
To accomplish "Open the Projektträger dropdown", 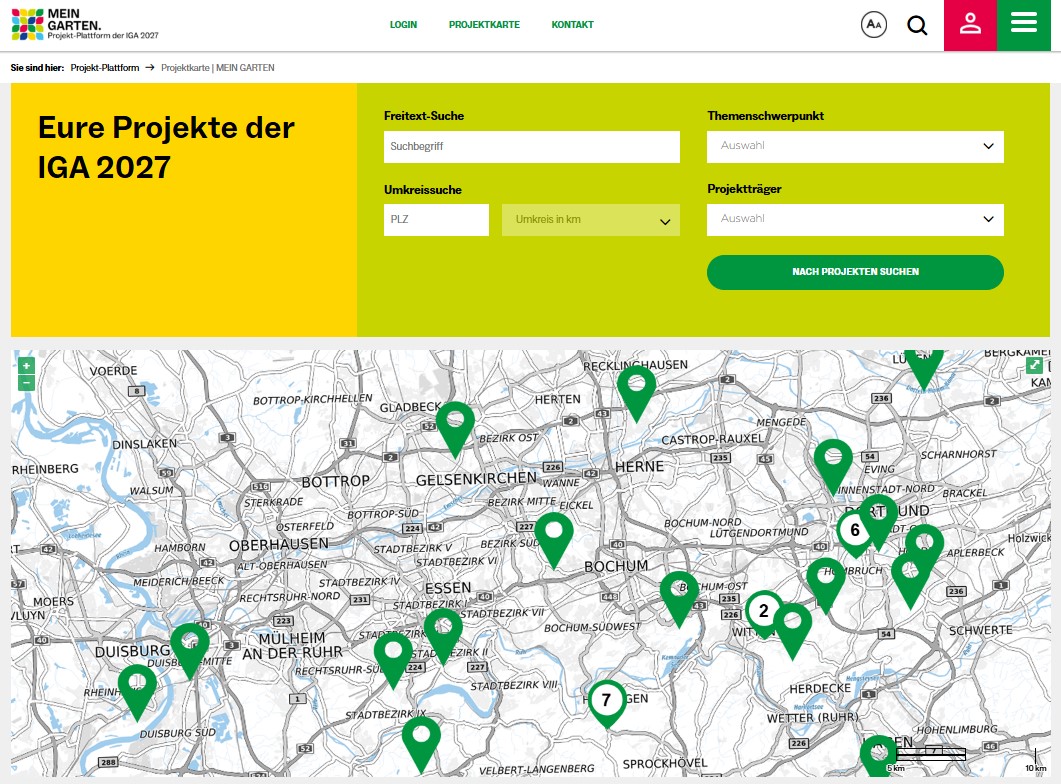I will pyautogui.click(x=855, y=219).
